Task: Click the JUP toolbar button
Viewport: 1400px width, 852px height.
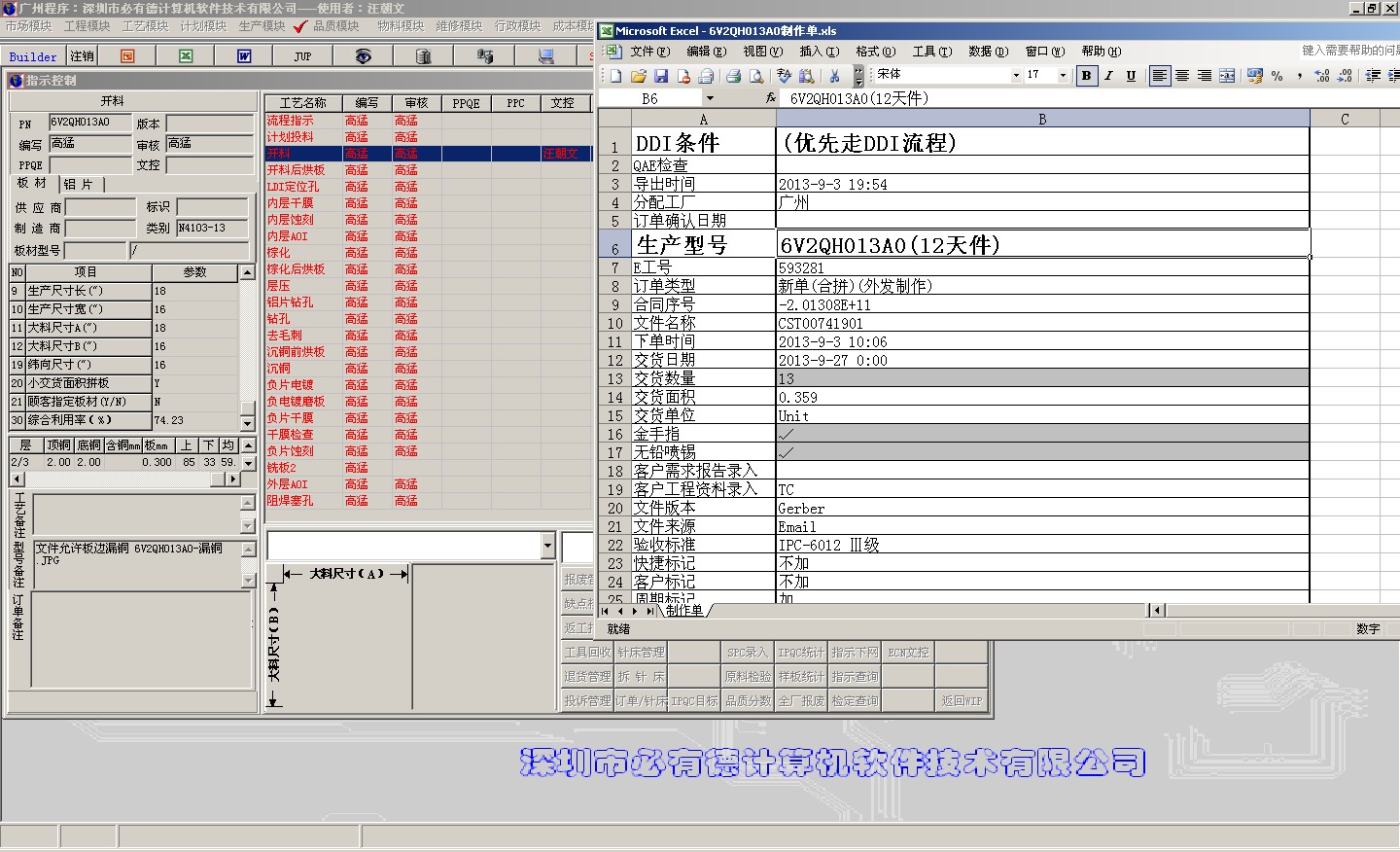Action: (302, 56)
